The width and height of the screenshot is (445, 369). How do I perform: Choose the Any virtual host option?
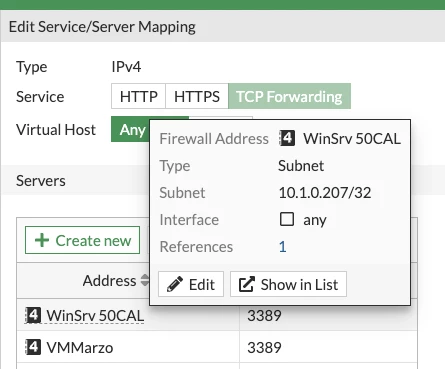tap(130, 129)
